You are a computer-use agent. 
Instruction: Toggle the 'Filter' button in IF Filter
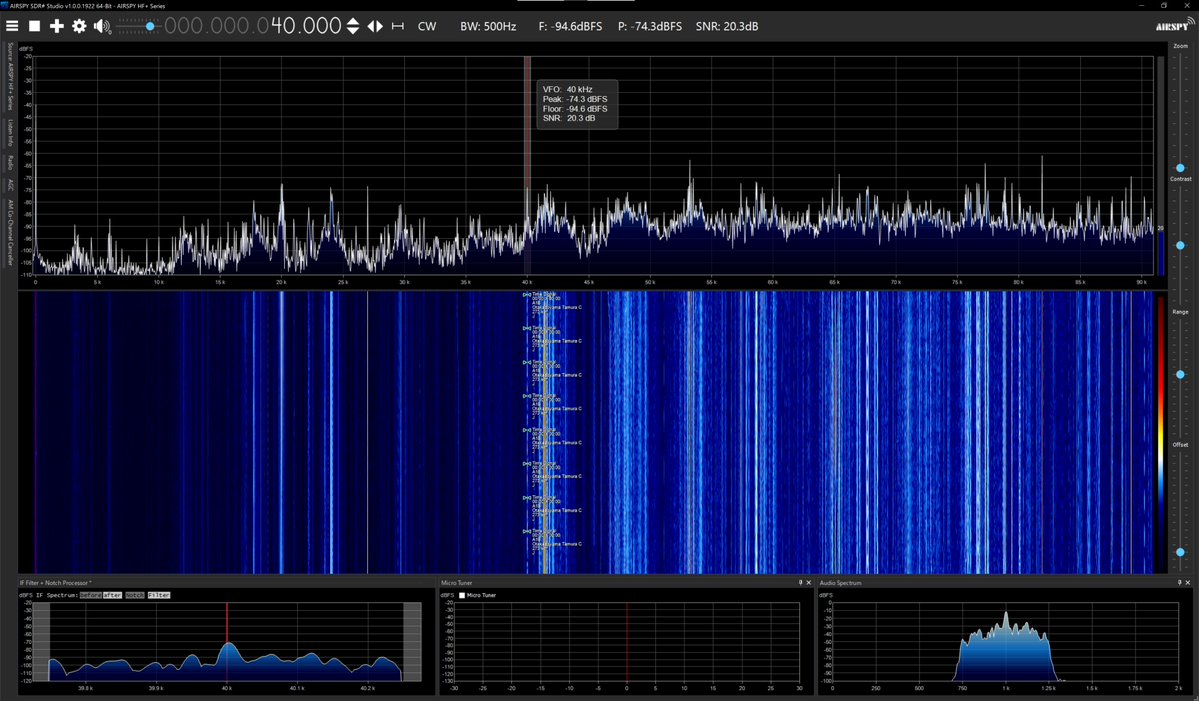click(158, 595)
